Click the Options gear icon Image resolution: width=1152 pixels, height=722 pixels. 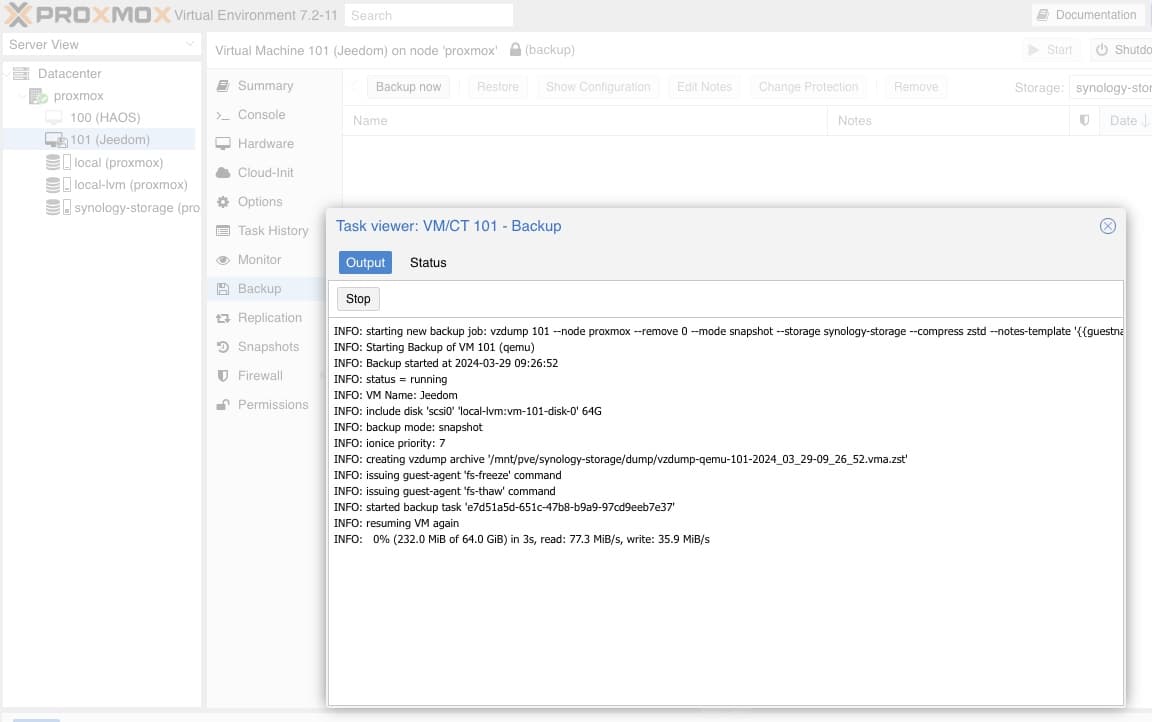223,201
